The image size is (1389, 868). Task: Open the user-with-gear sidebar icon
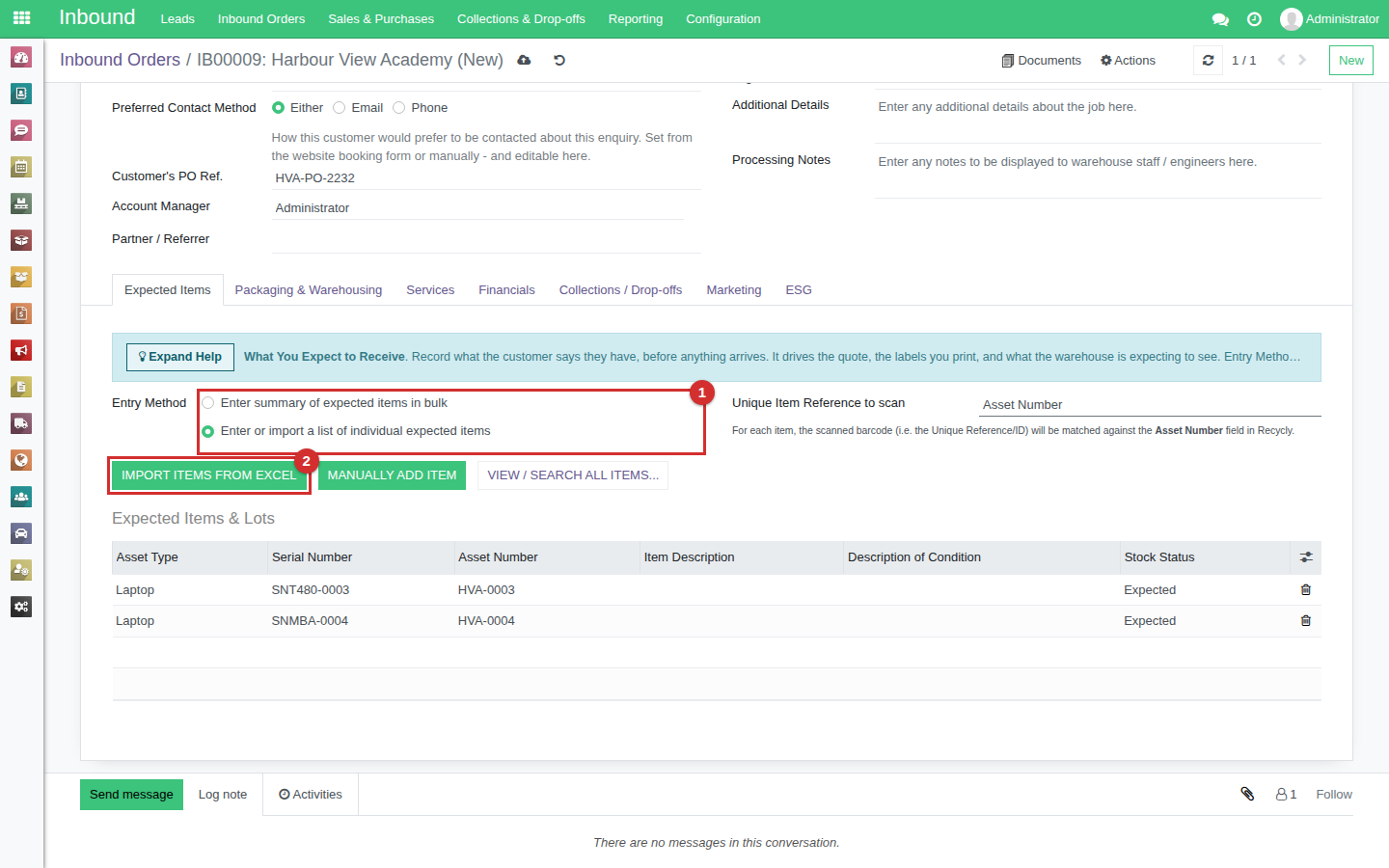[21, 570]
